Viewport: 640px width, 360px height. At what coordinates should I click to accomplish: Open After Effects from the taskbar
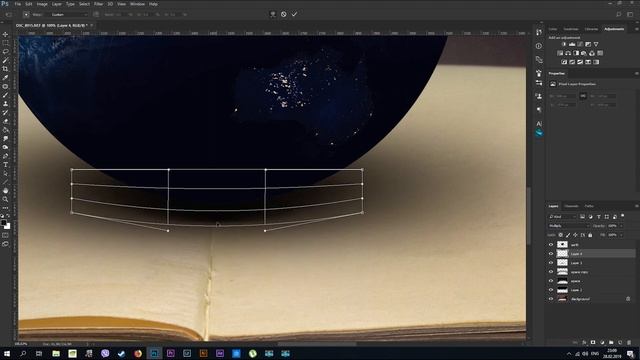(x=220, y=353)
